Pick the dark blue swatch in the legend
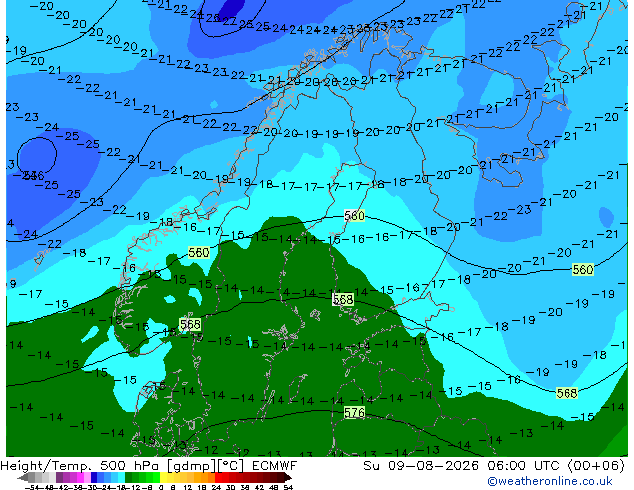This screenshot has width=634, height=490. (x=94, y=477)
